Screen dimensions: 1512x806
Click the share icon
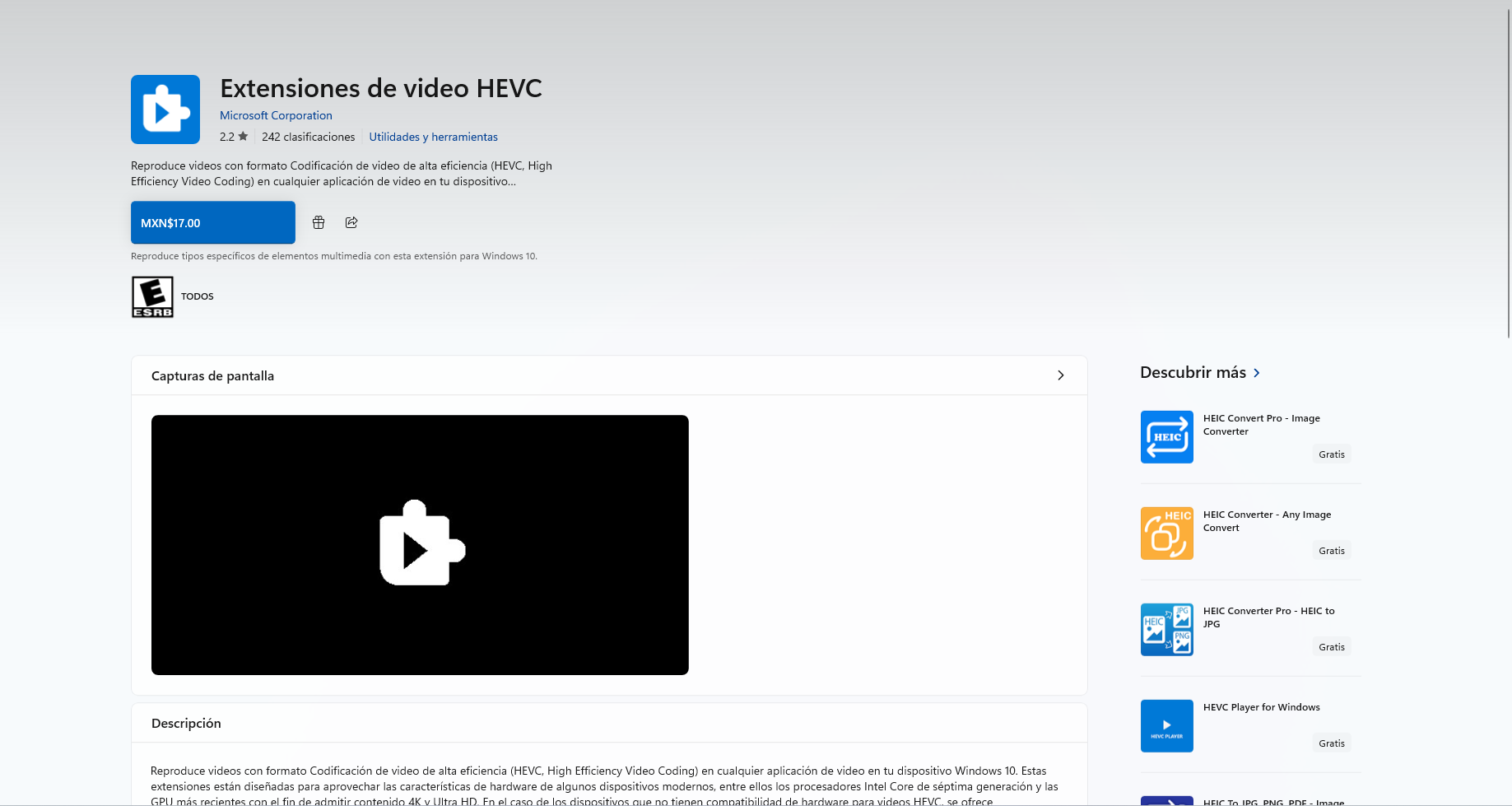pyautogui.click(x=351, y=222)
